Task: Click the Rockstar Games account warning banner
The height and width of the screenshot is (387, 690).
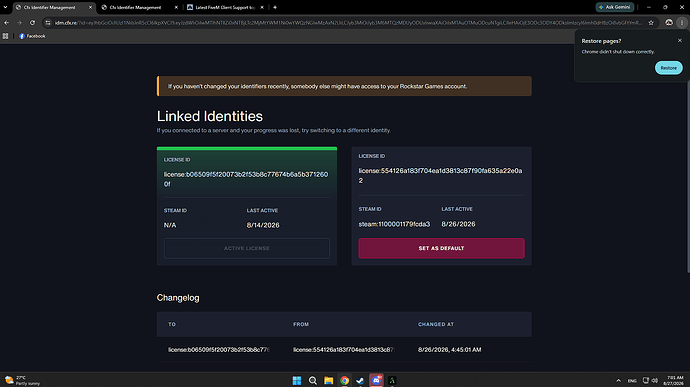Action: point(344,86)
